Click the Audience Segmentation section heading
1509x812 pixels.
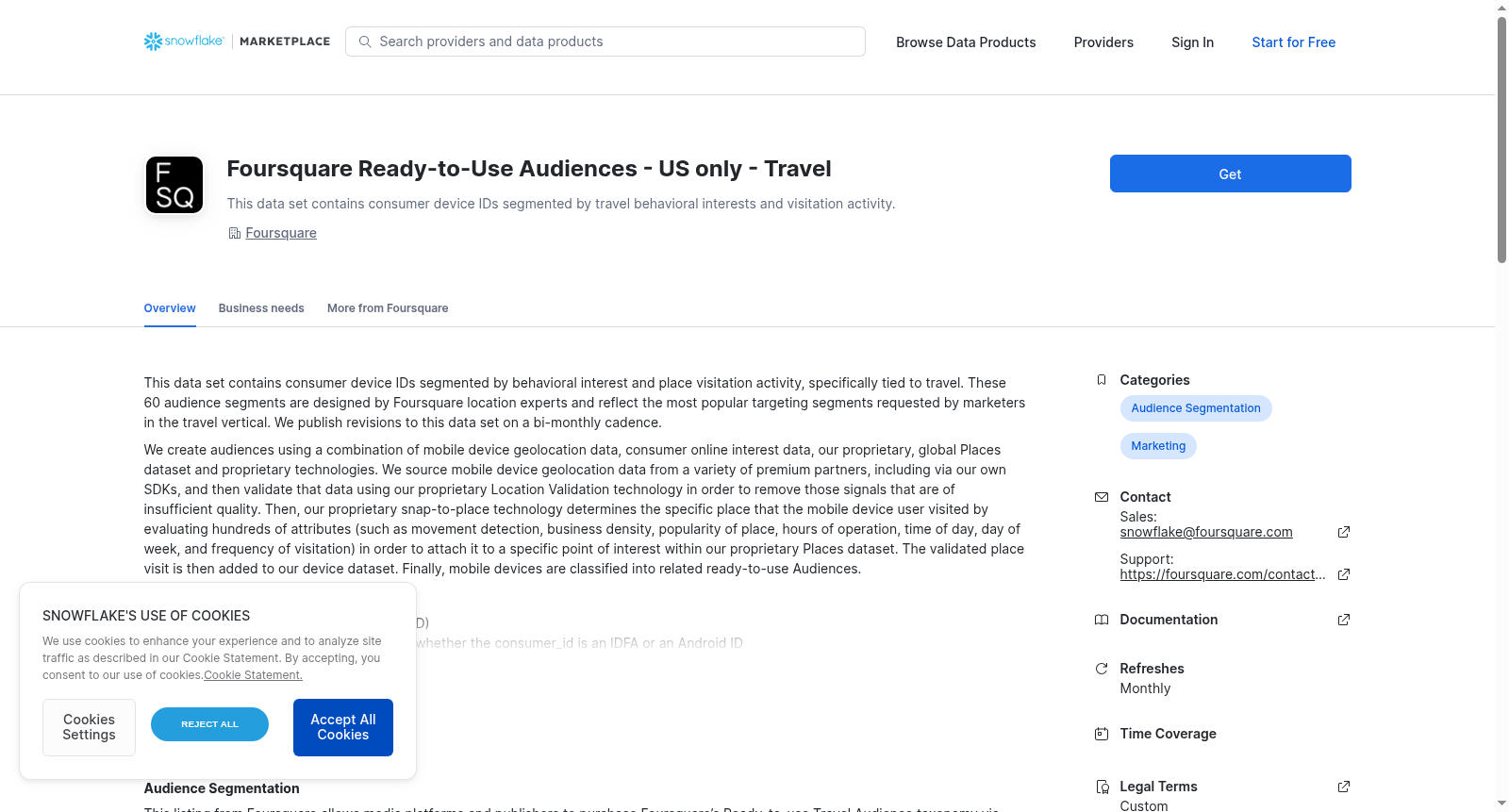click(222, 788)
